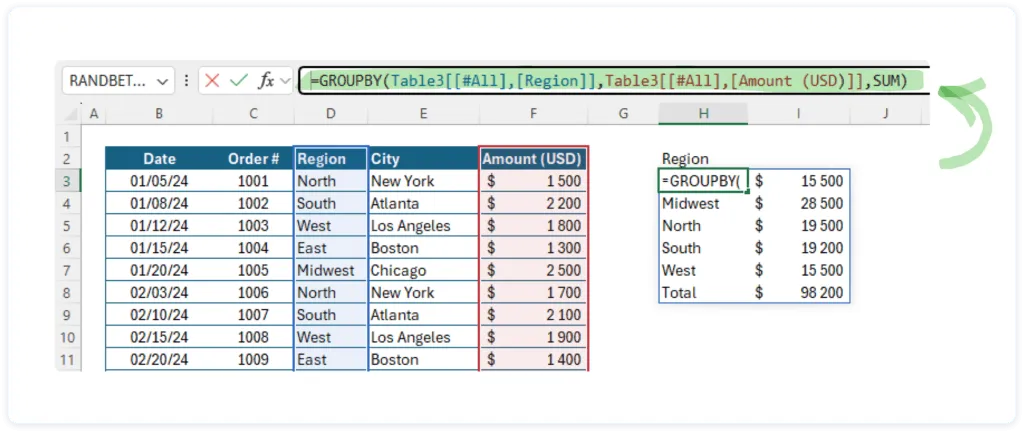Expand the Name Box dropdown arrow
This screenshot has height=433, width=1024.
tap(160, 80)
